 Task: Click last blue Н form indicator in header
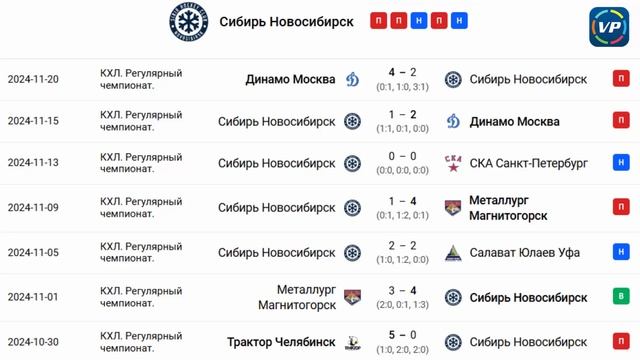click(x=459, y=20)
